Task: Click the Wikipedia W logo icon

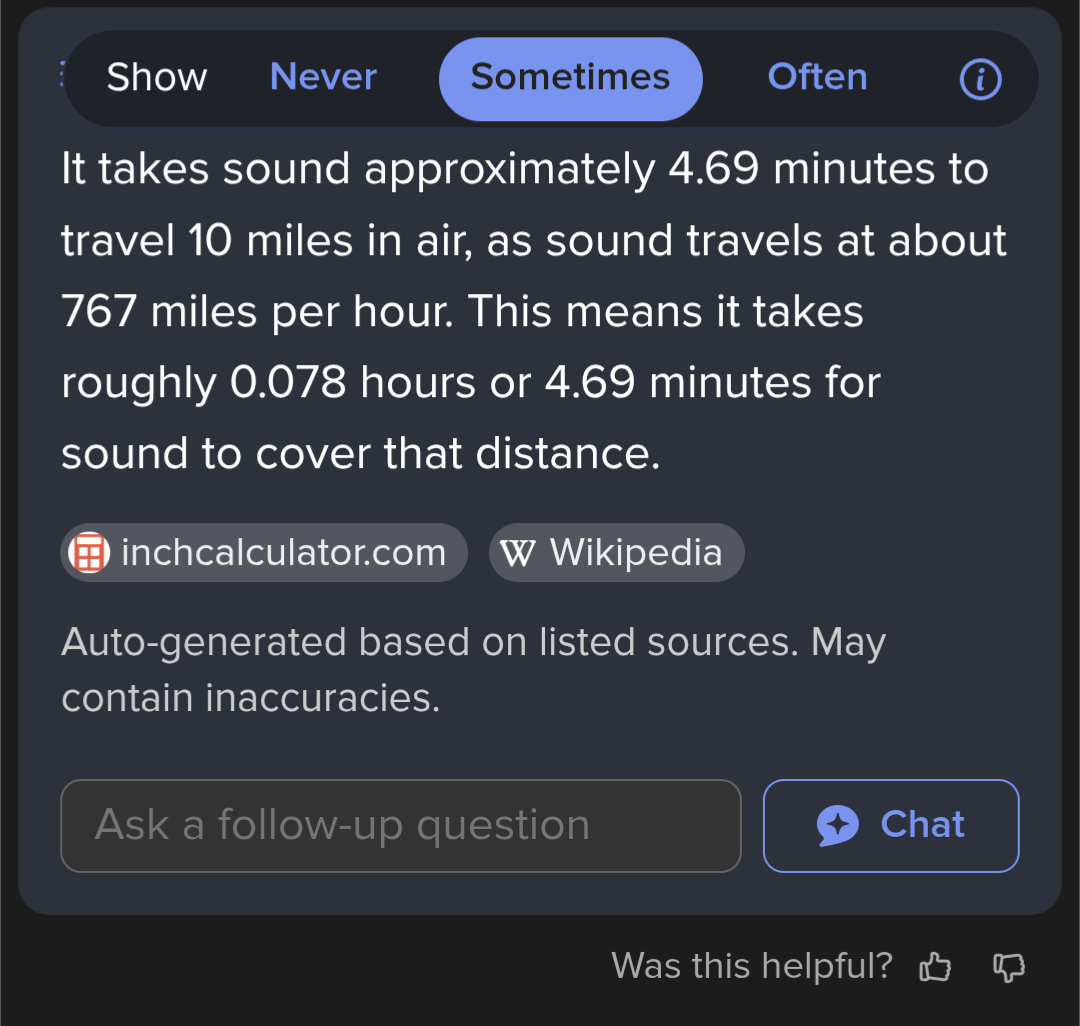Action: click(x=517, y=552)
